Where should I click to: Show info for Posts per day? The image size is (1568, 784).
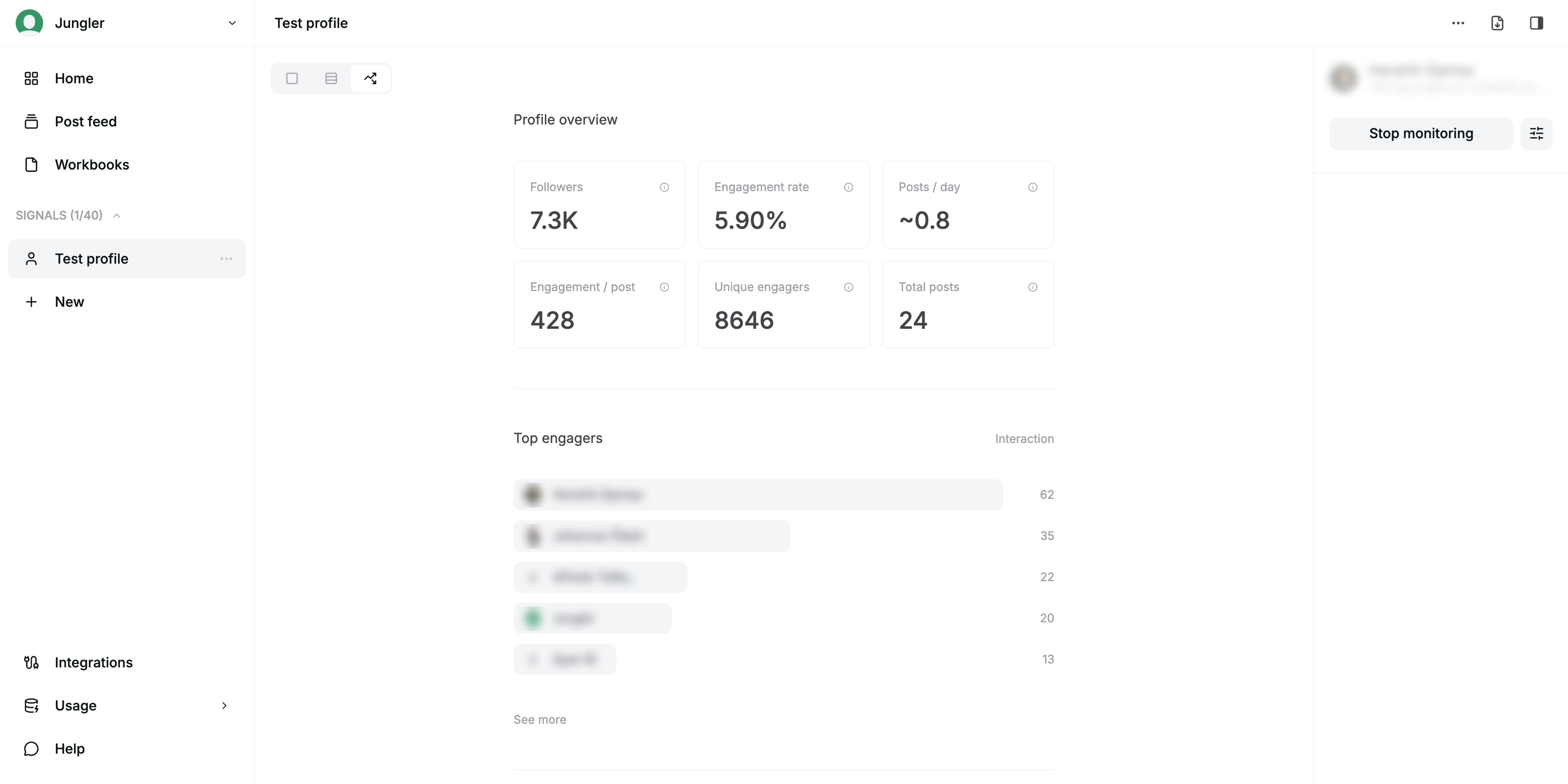point(1033,188)
